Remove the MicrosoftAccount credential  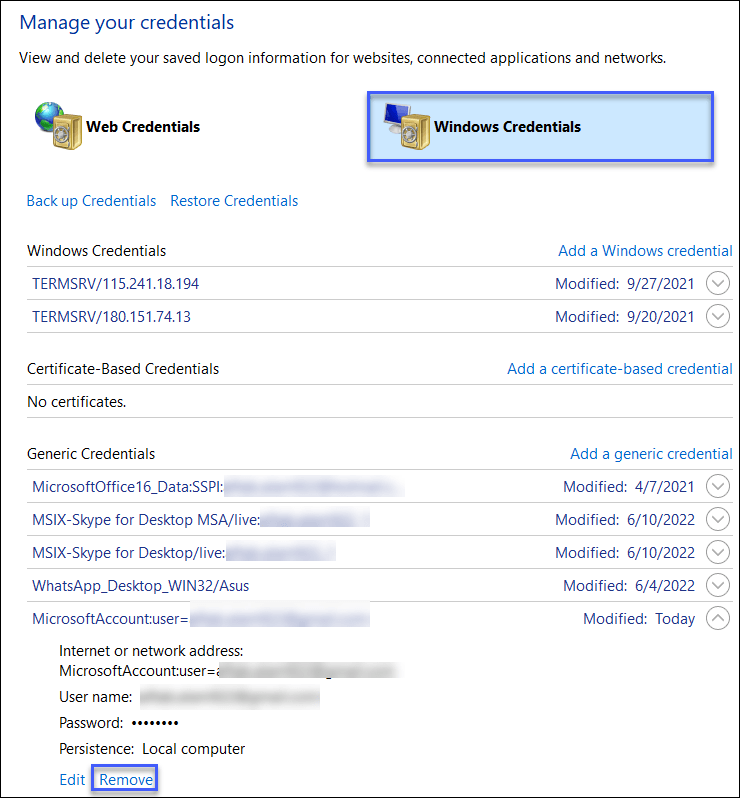coord(126,780)
